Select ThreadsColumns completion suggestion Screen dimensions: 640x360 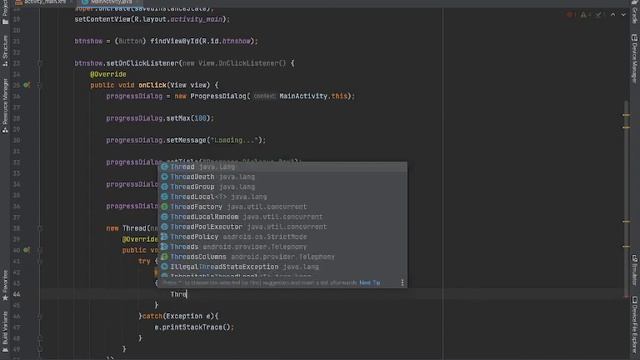(282, 257)
